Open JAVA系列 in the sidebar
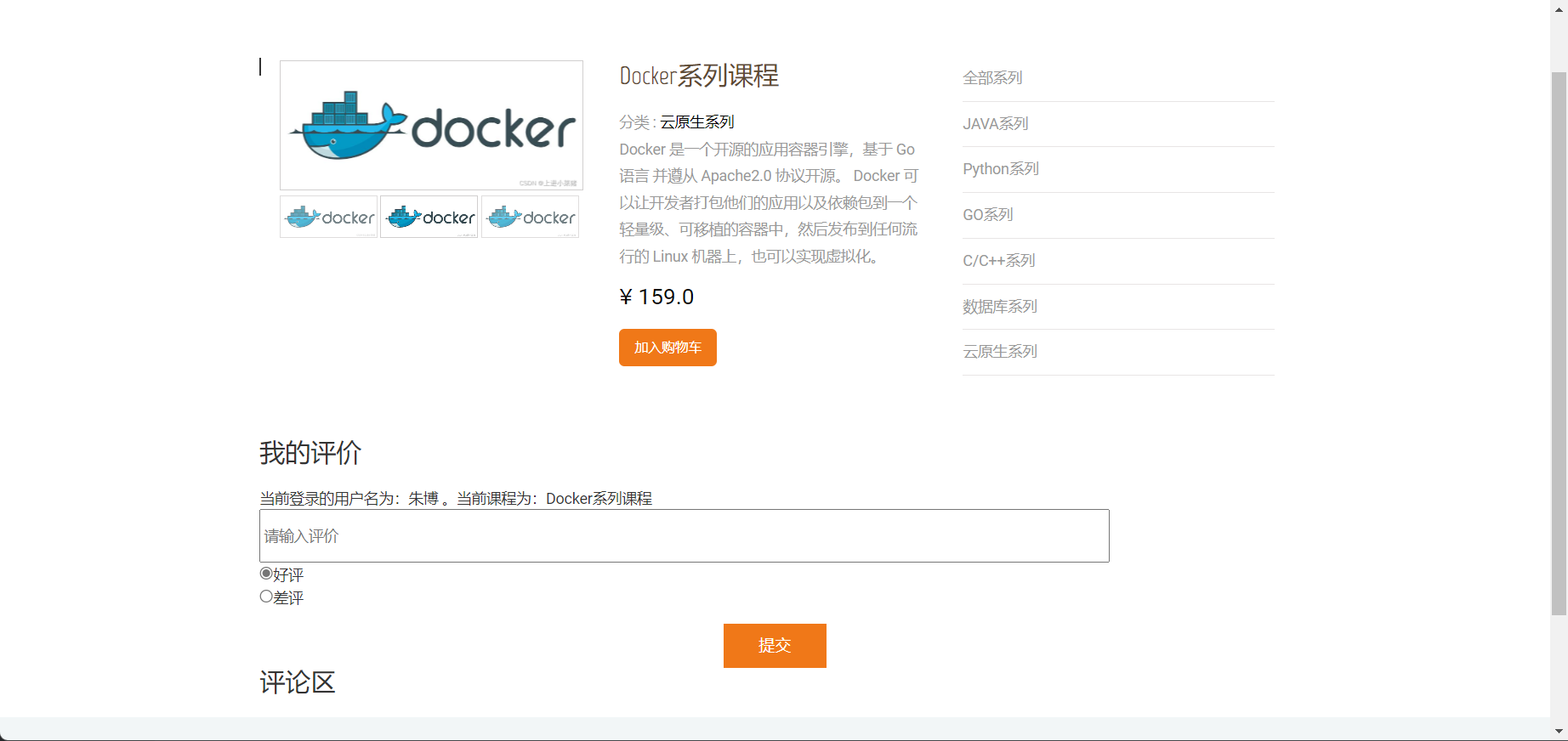 [996, 124]
